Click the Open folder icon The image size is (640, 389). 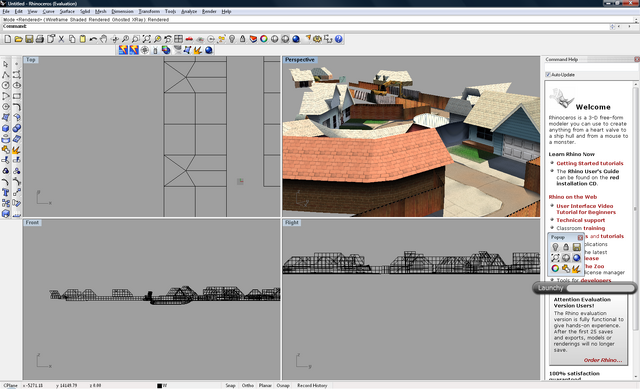click(18, 39)
